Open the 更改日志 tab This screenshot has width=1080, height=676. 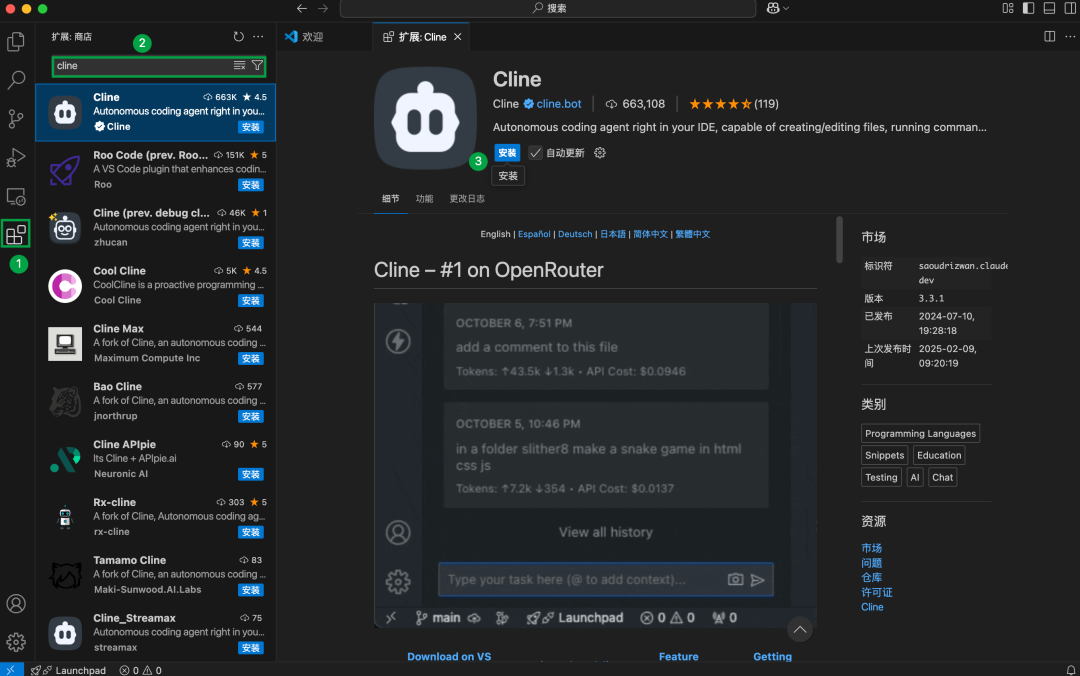point(467,198)
